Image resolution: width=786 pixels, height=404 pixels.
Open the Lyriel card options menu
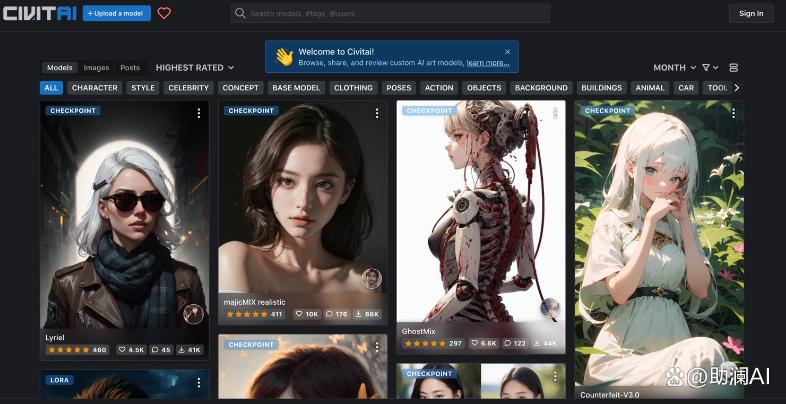[199, 113]
